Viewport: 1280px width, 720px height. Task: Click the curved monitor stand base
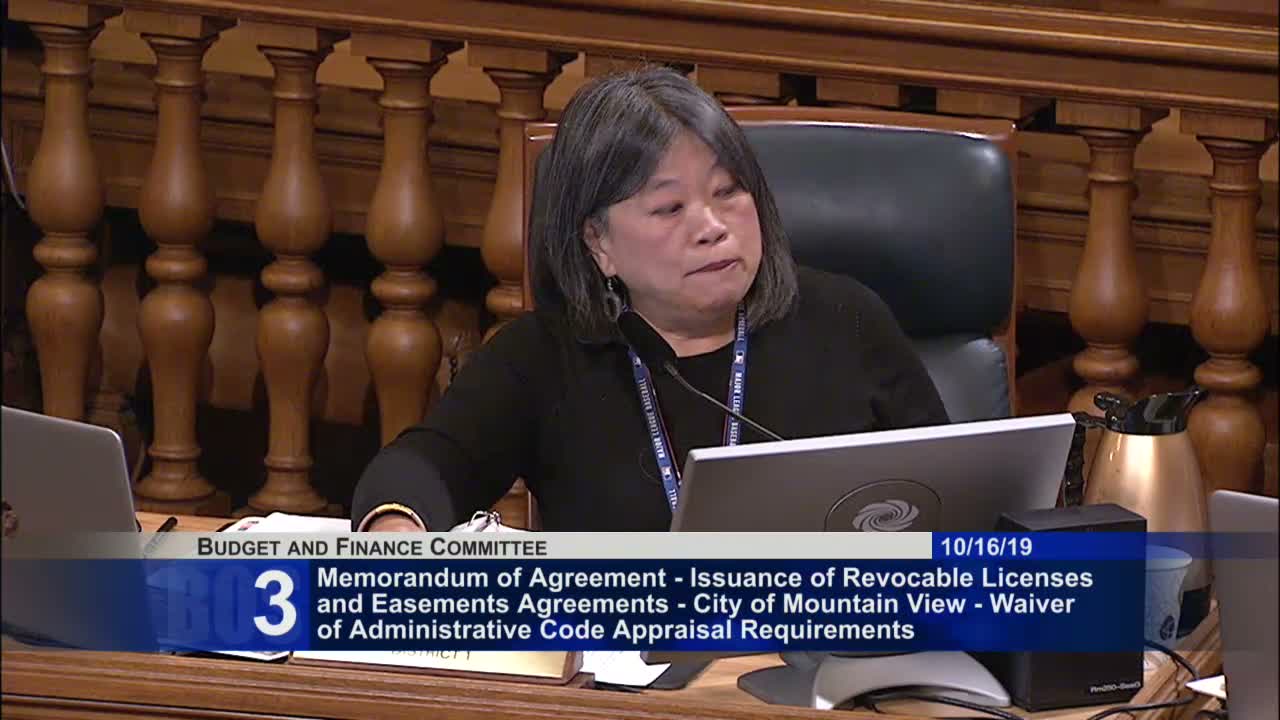point(873,679)
